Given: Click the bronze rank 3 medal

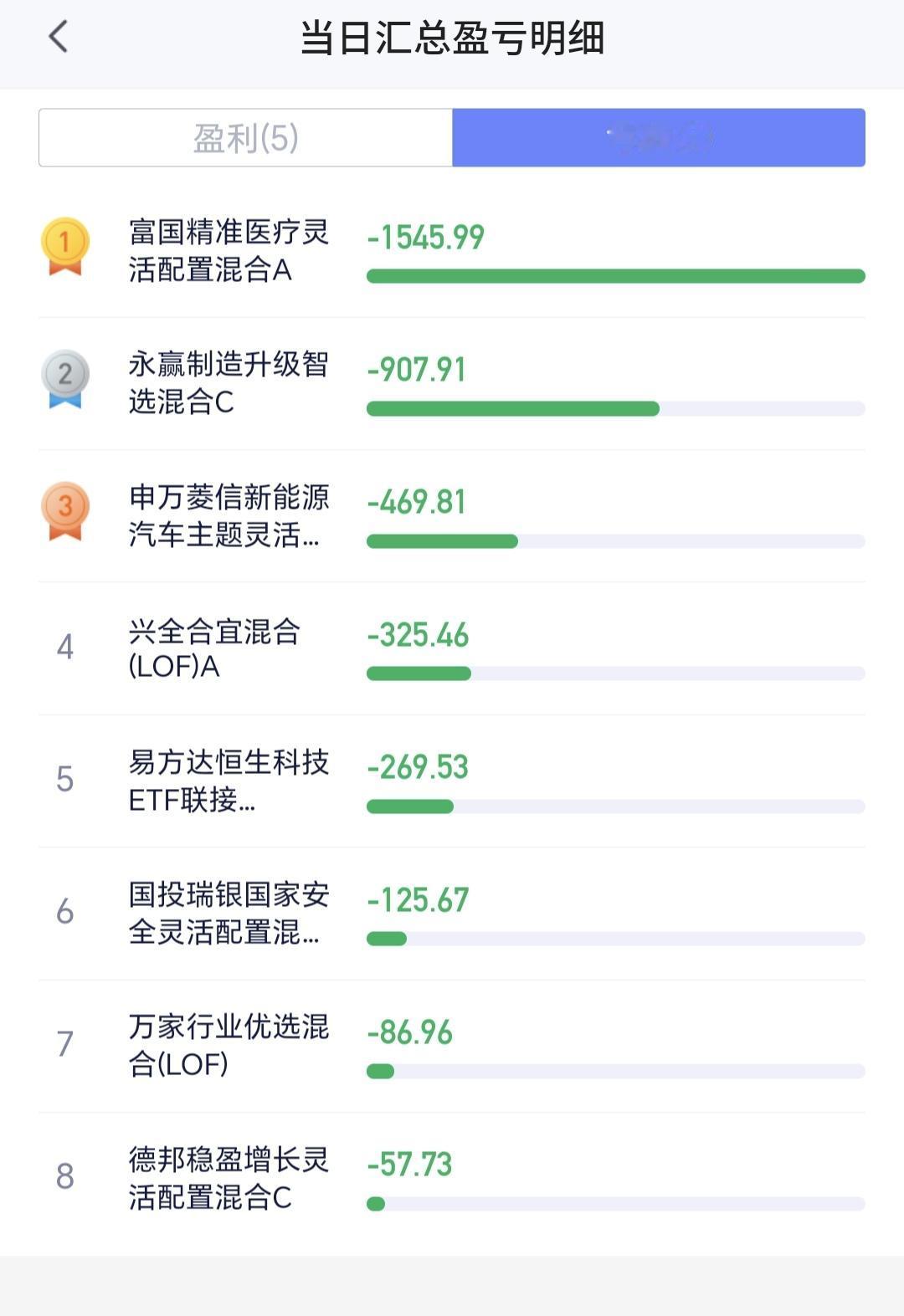Looking at the screenshot, I should 65,510.
